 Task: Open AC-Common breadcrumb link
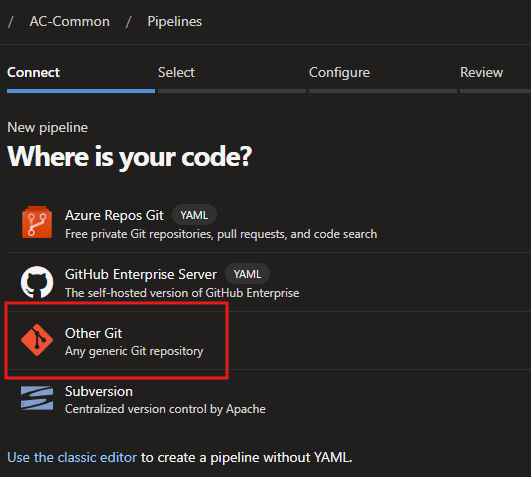click(x=69, y=22)
